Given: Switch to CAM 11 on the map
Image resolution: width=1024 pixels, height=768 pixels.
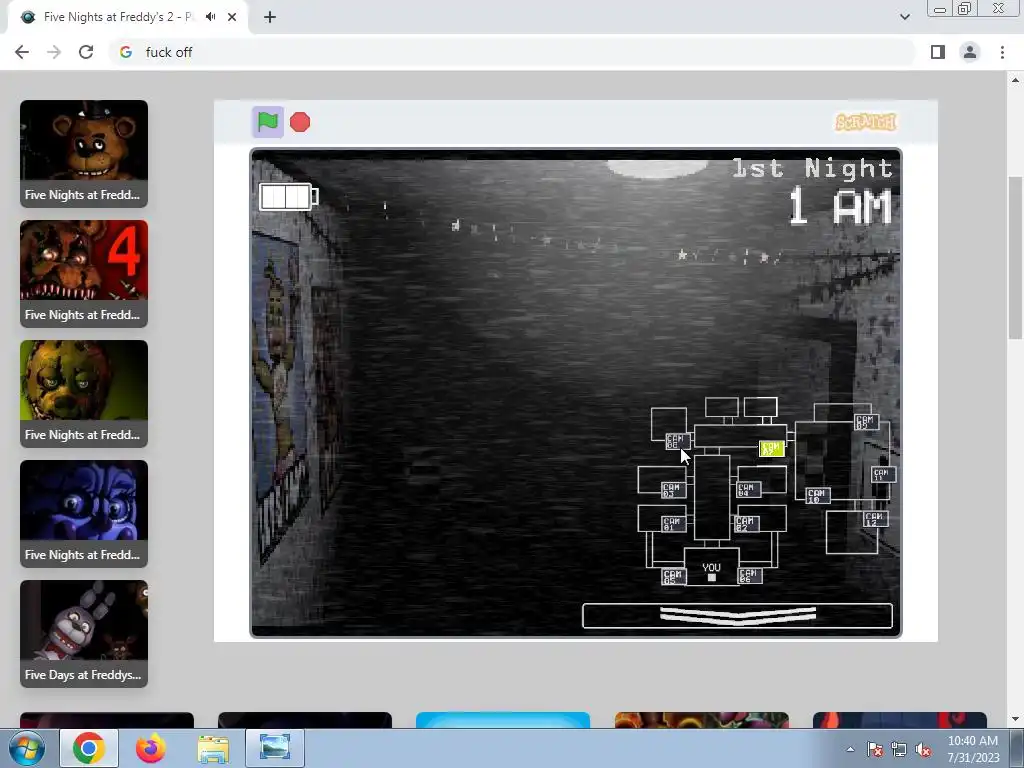Looking at the screenshot, I should pos(884,475).
